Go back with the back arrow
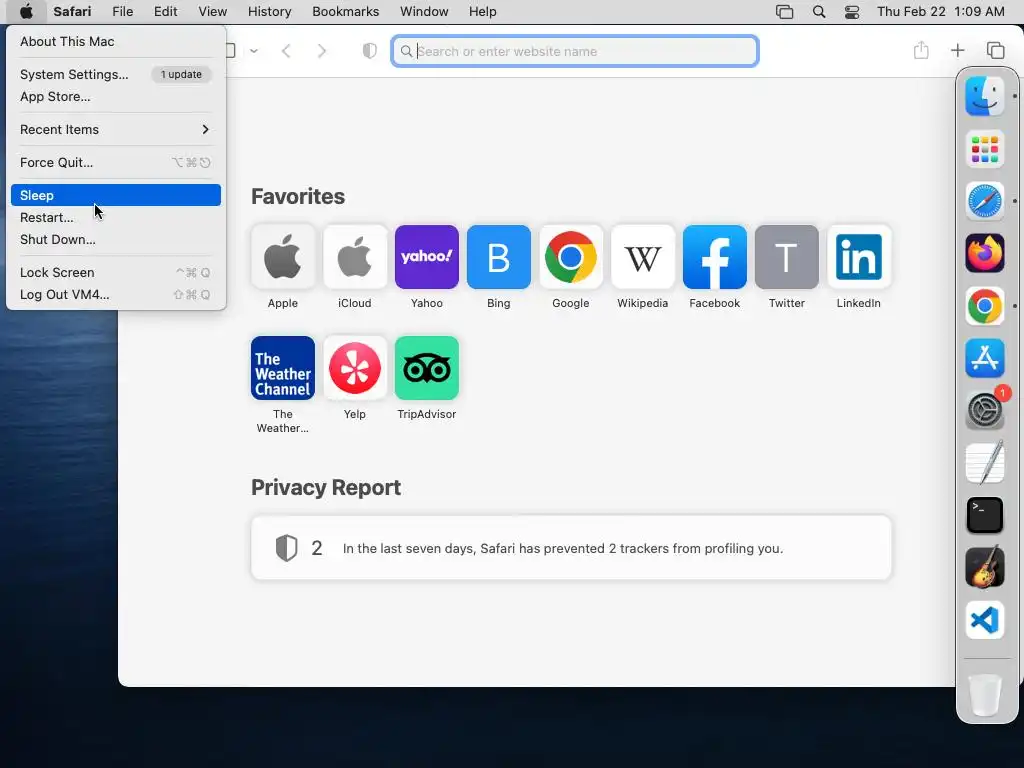The width and height of the screenshot is (1024, 768). click(x=286, y=51)
